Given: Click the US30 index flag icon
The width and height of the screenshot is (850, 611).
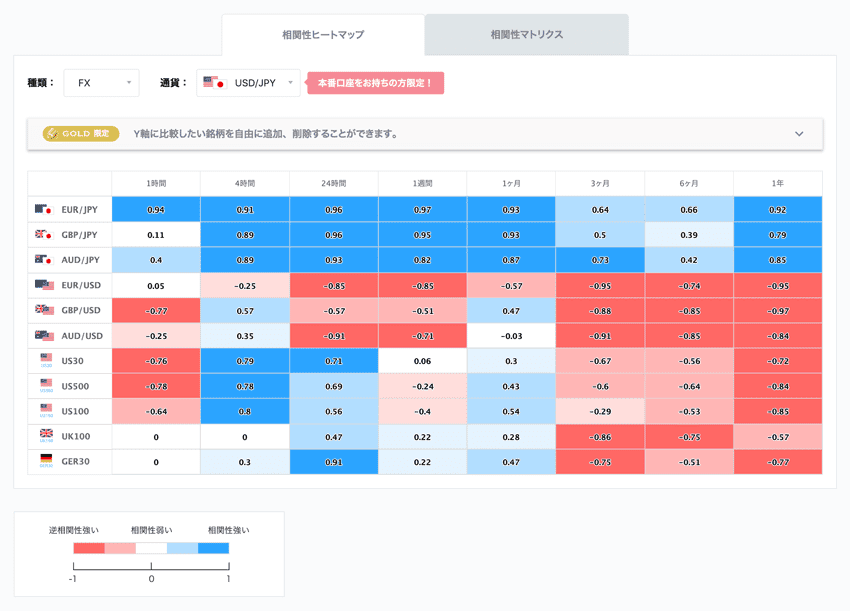Looking at the screenshot, I should point(46,359).
